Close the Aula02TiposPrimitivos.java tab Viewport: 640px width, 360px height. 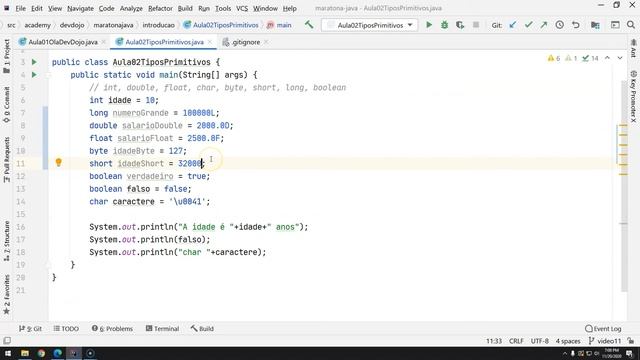(210, 42)
